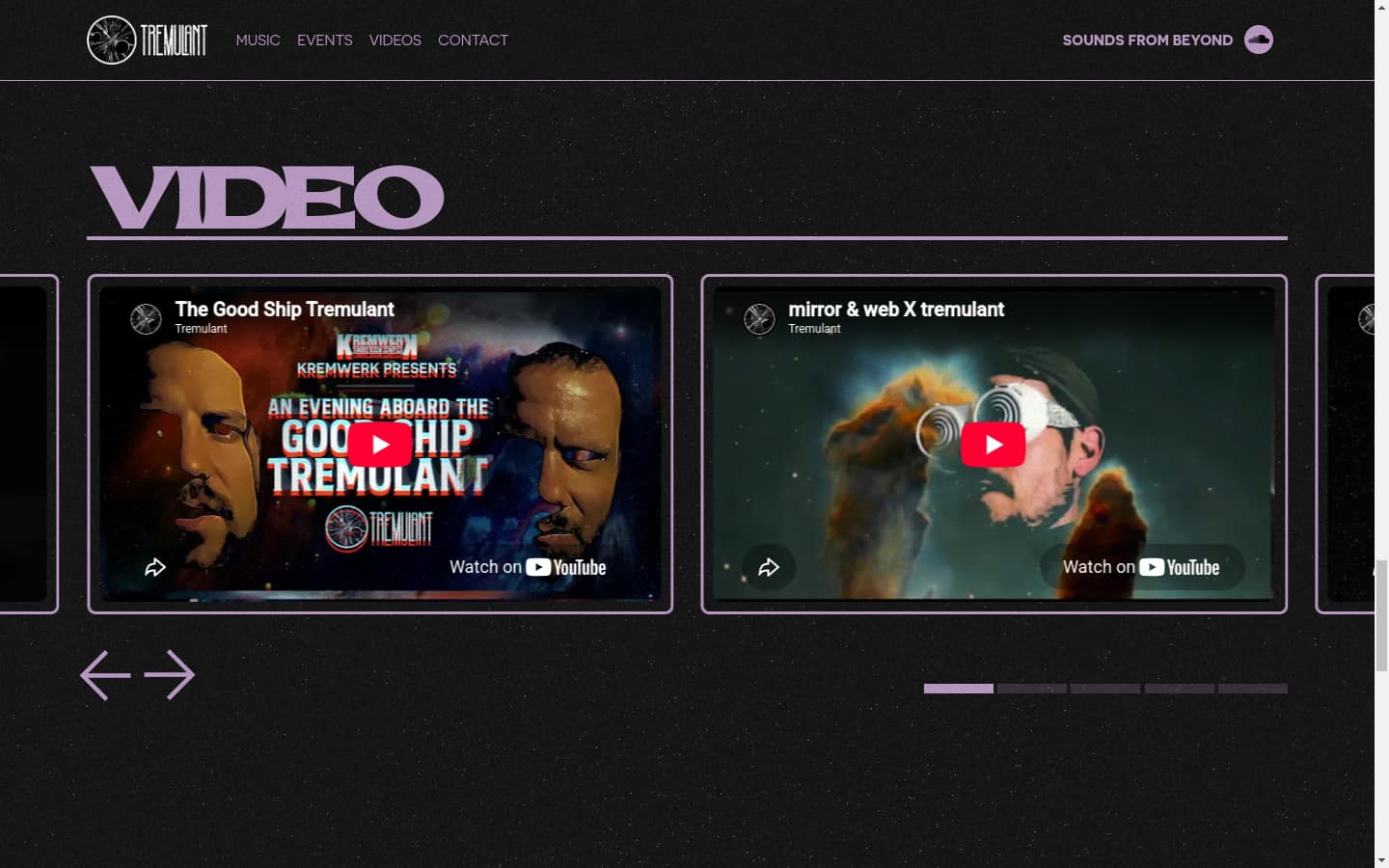
Task: Select the fifth carousel page indicator
Action: point(1253,689)
